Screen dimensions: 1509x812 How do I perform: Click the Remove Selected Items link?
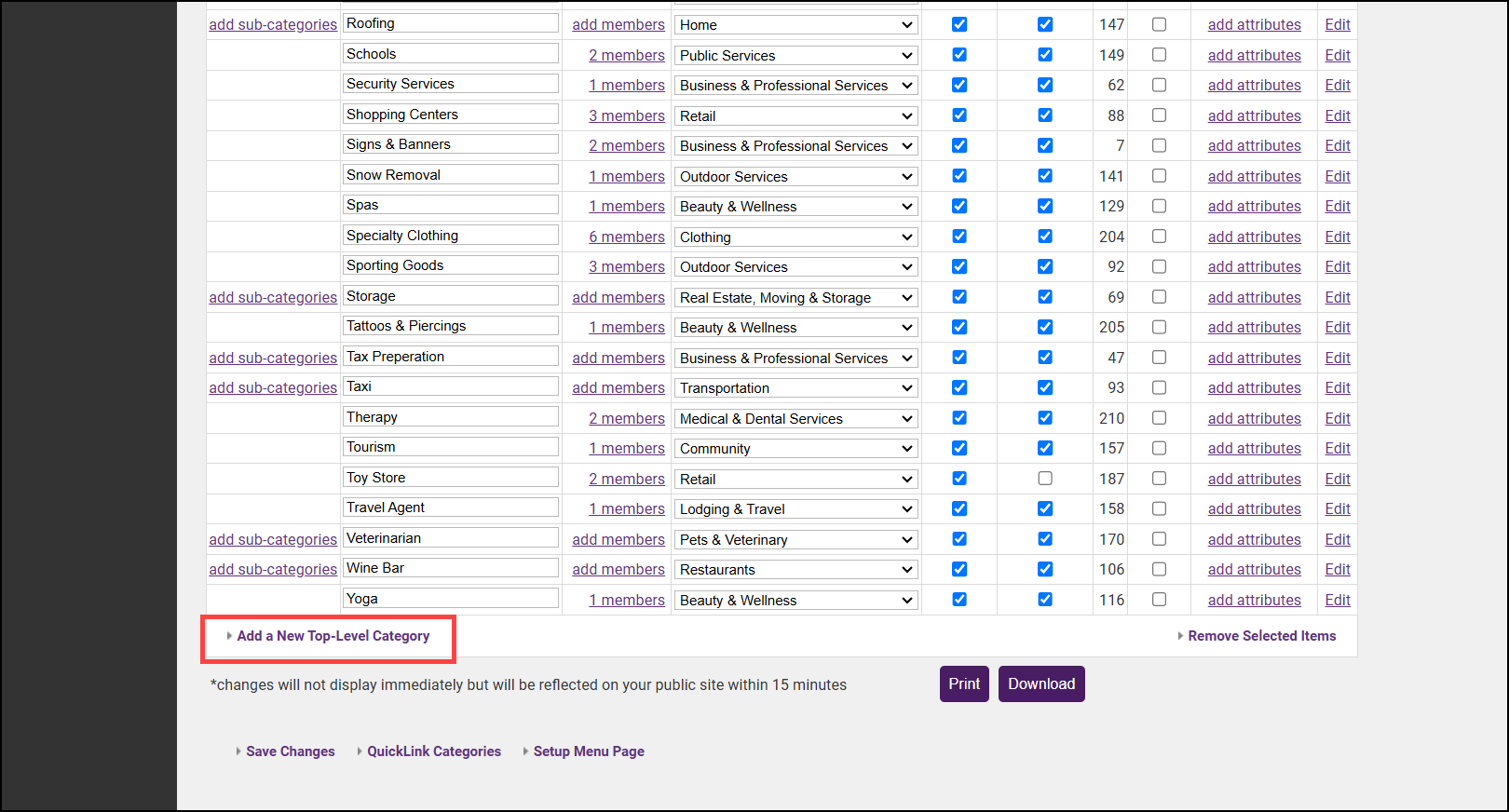pyautogui.click(x=1261, y=636)
